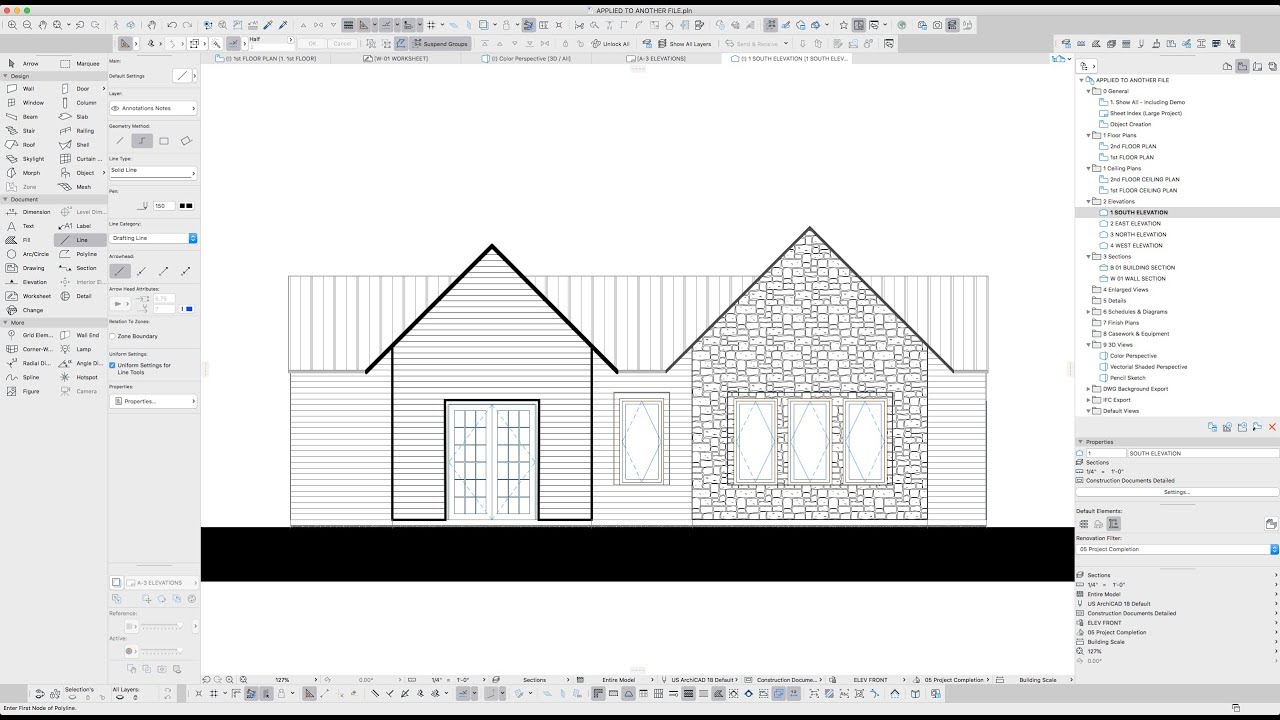Open Default Settings line button

click(183, 76)
